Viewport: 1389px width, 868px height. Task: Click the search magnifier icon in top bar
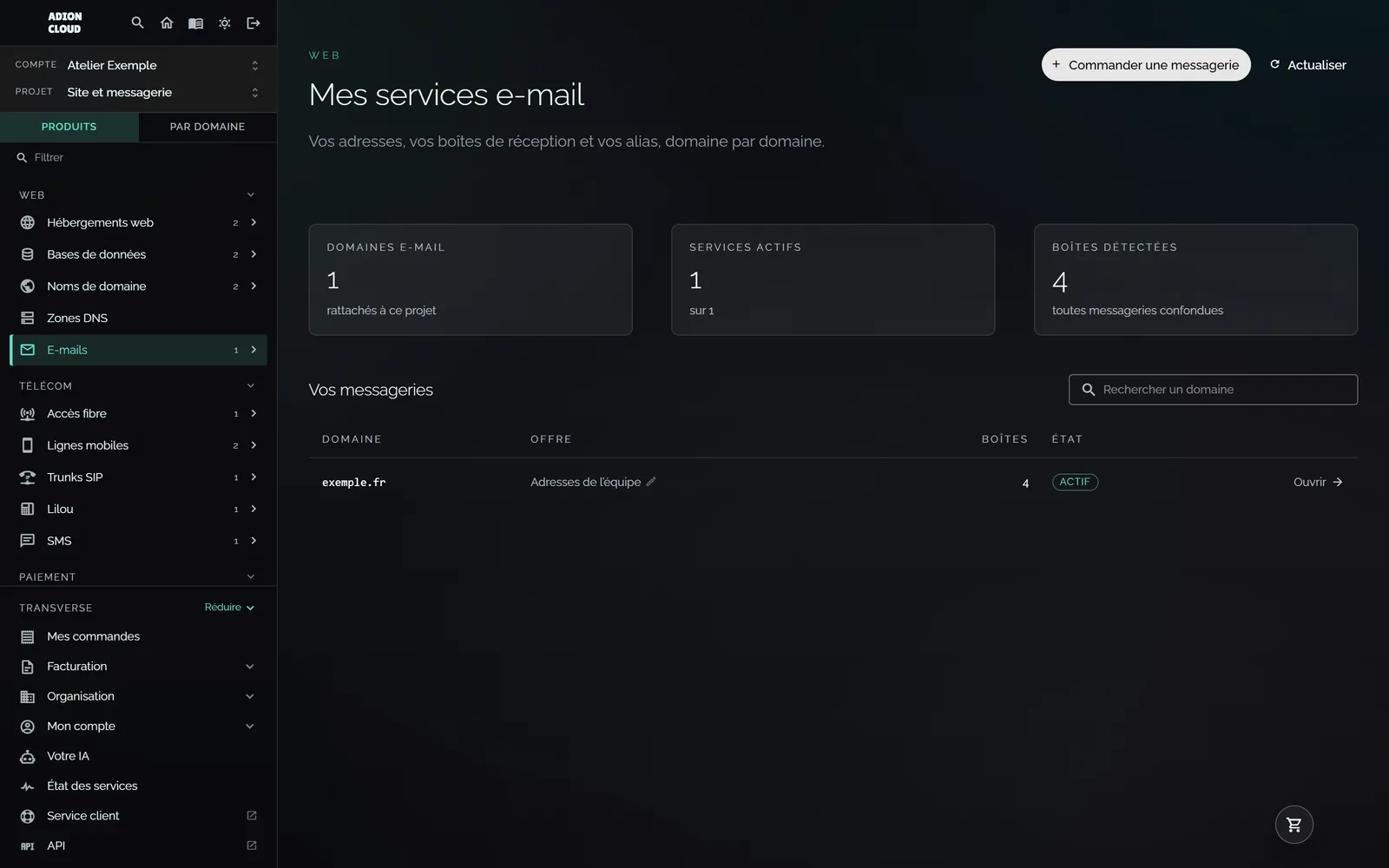(137, 23)
